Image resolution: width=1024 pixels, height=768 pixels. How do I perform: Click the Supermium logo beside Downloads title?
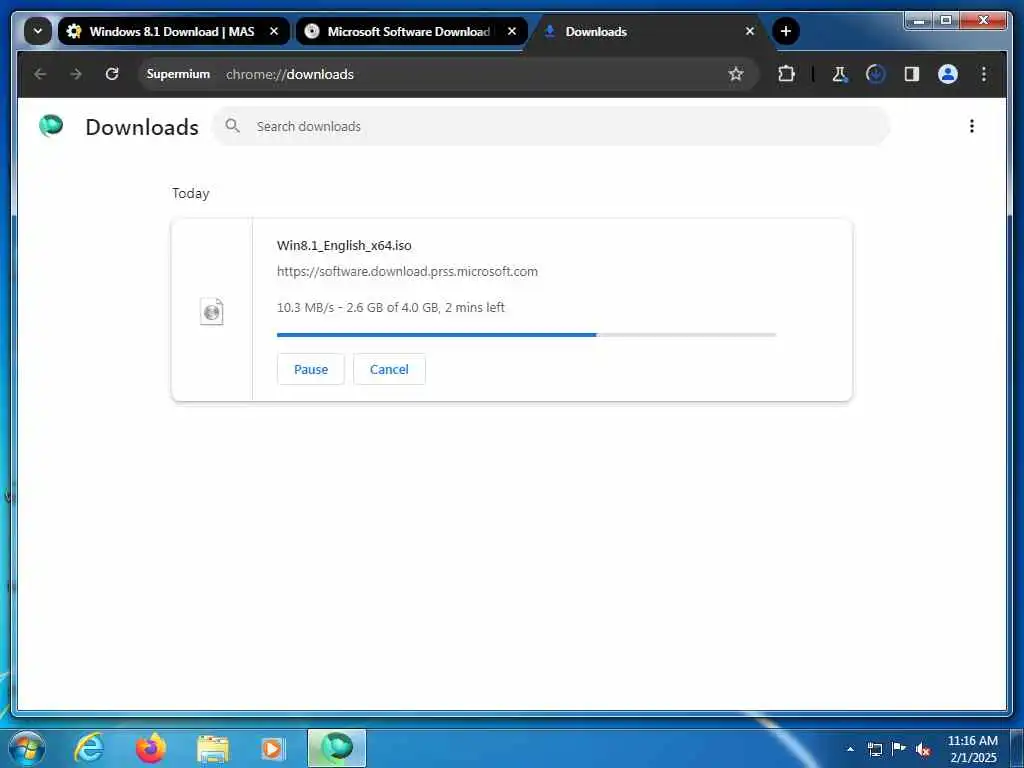pos(51,125)
